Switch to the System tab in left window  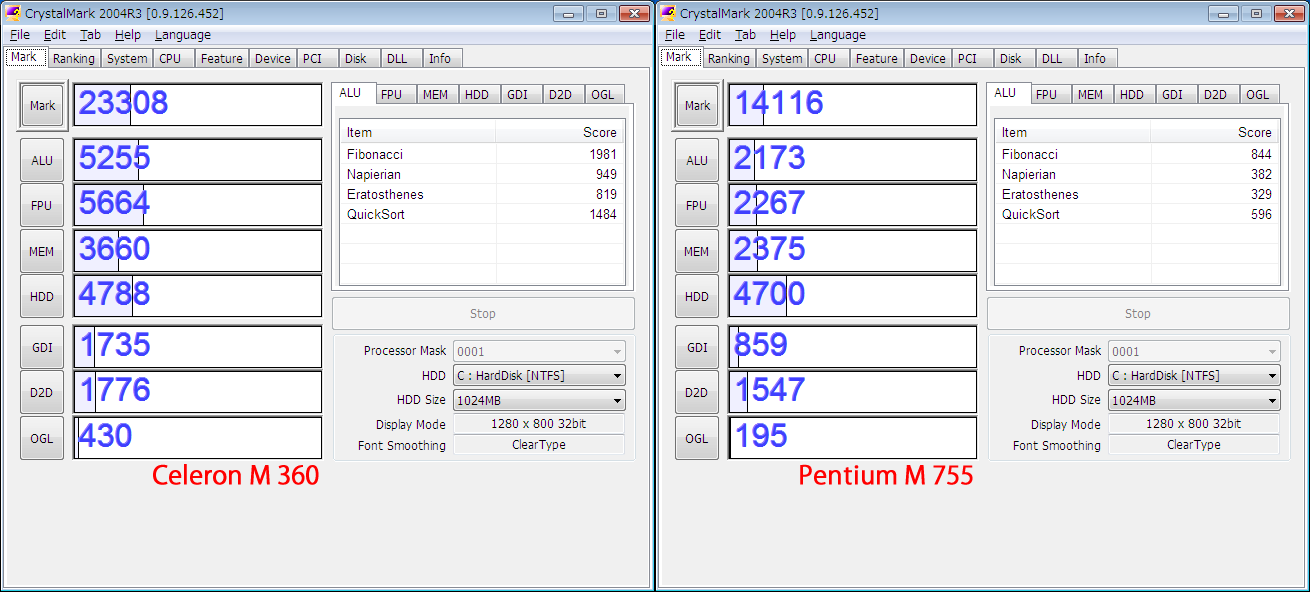point(127,59)
